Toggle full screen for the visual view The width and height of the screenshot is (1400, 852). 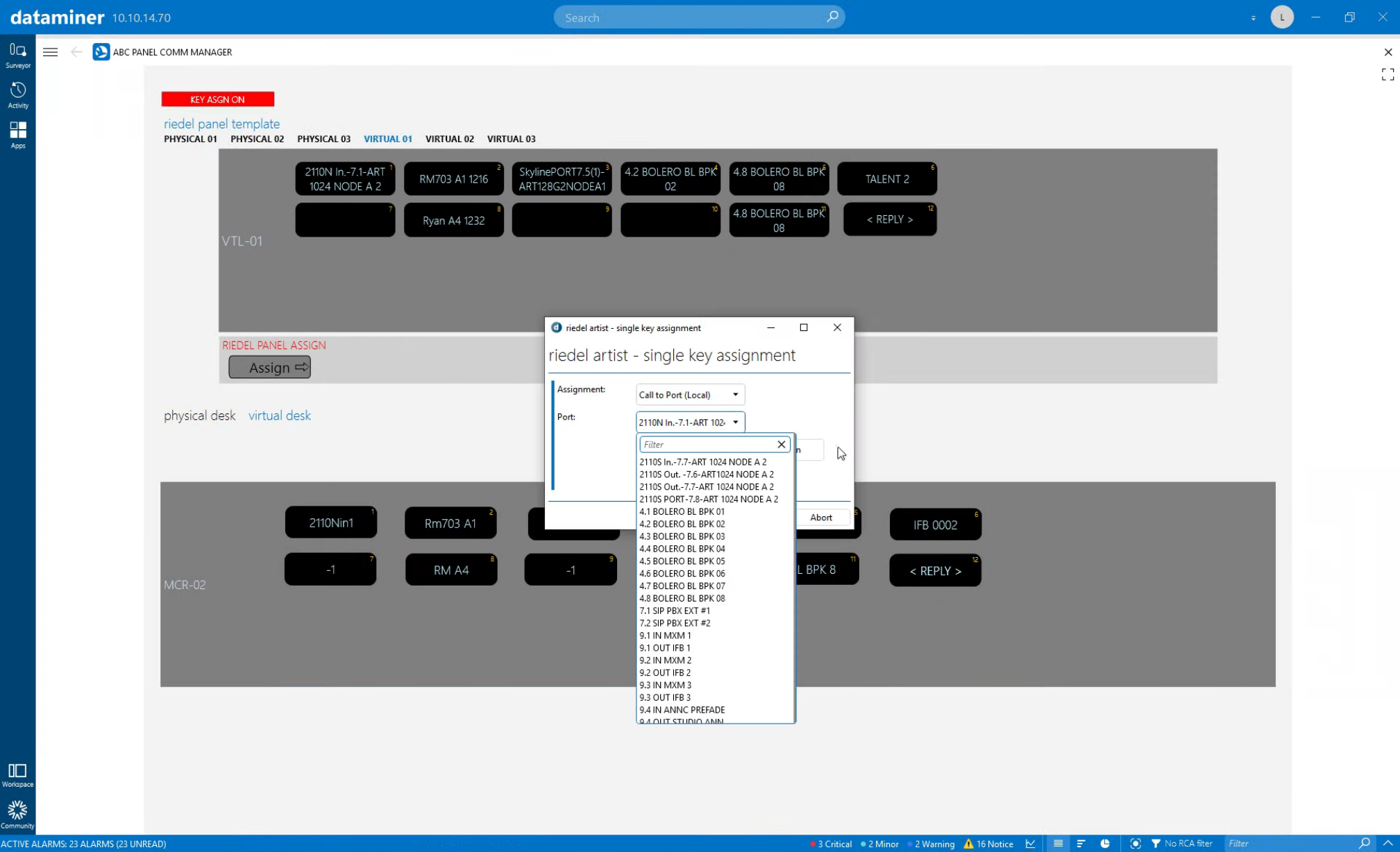point(1388,74)
